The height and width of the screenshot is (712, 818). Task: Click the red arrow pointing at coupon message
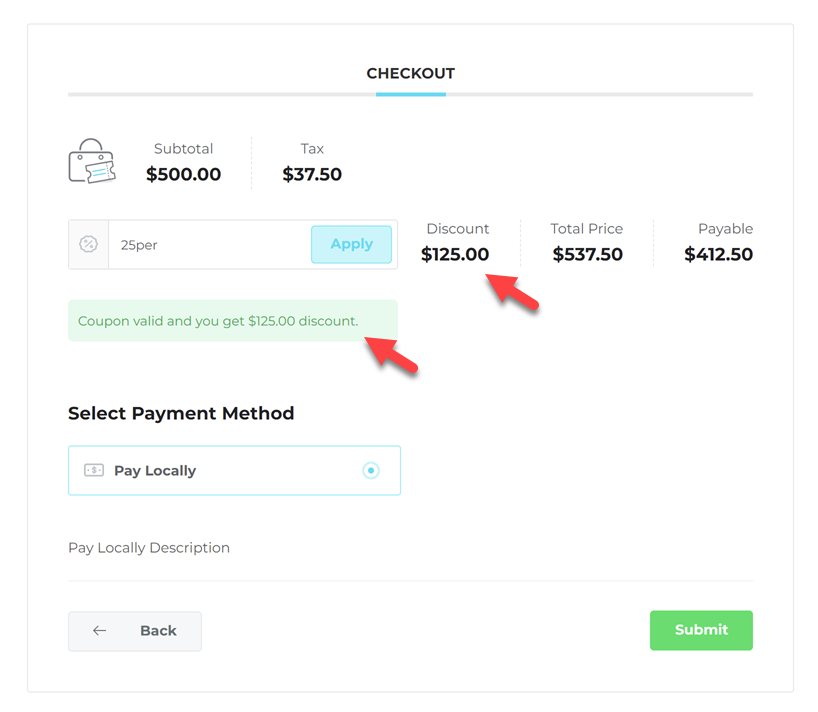pos(391,355)
